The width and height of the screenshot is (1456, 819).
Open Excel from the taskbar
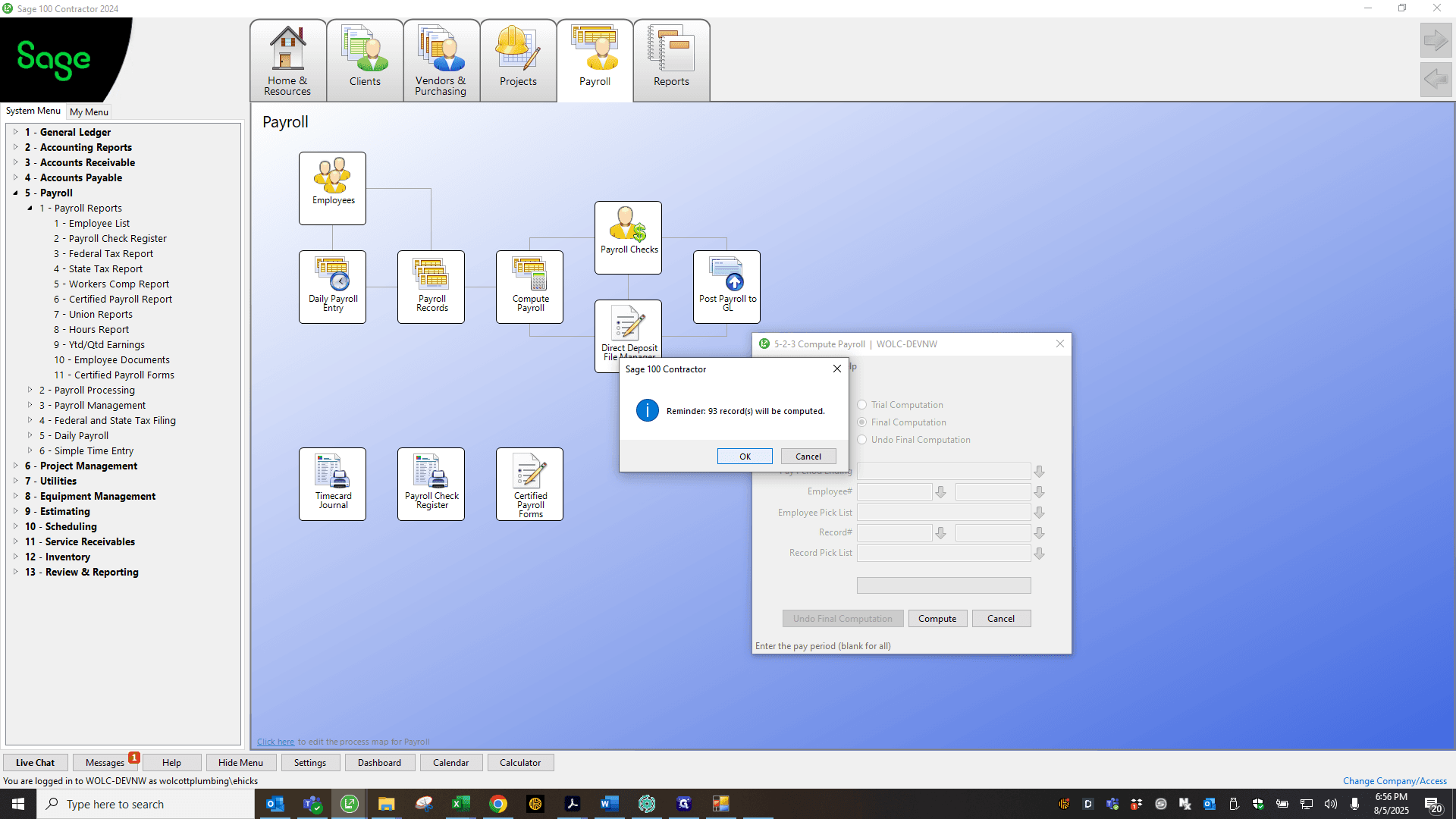(460, 804)
